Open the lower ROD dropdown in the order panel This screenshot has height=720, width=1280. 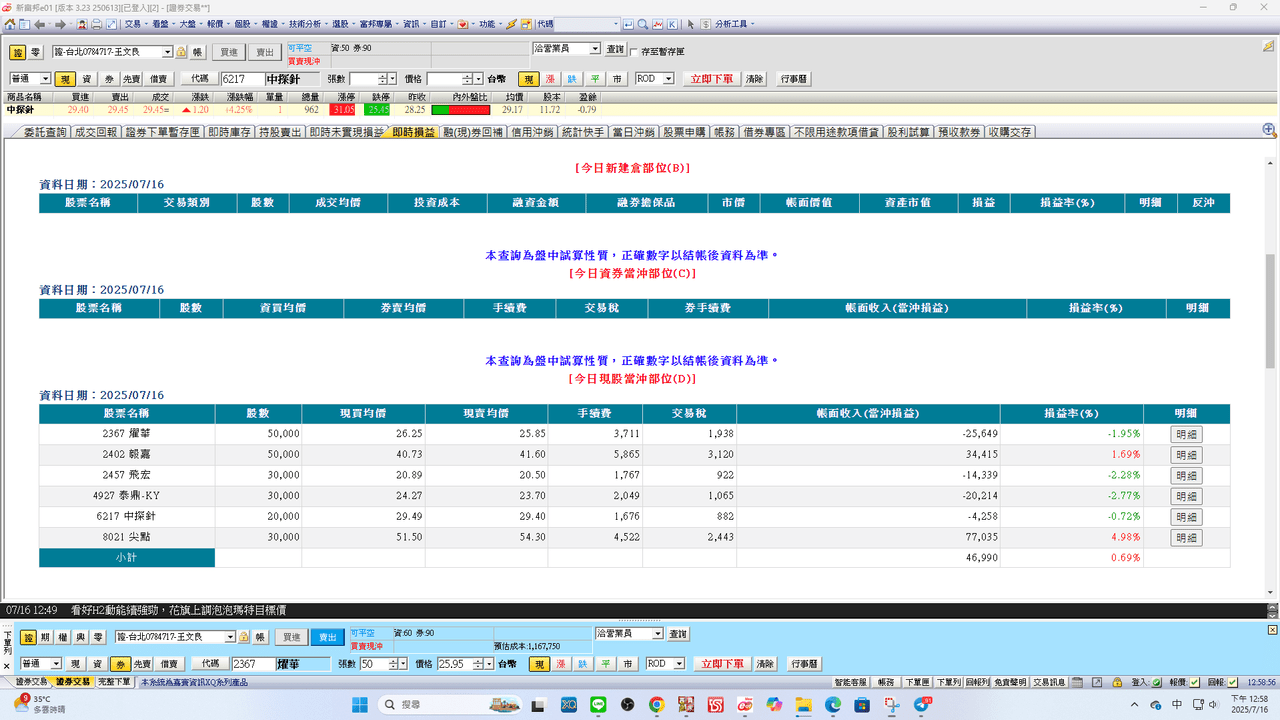pos(679,664)
